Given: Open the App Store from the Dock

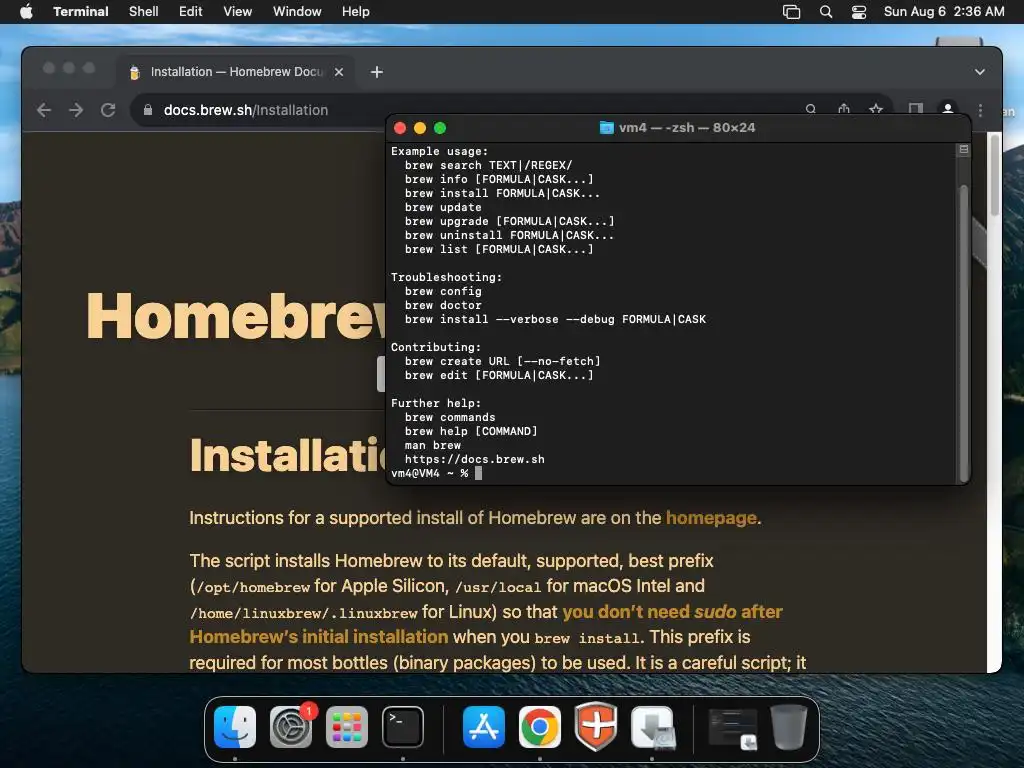Looking at the screenshot, I should click(x=484, y=727).
